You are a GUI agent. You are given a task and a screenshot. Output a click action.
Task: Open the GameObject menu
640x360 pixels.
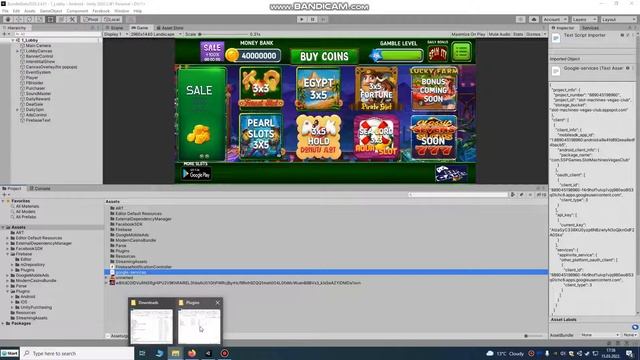pyautogui.click(x=51, y=11)
